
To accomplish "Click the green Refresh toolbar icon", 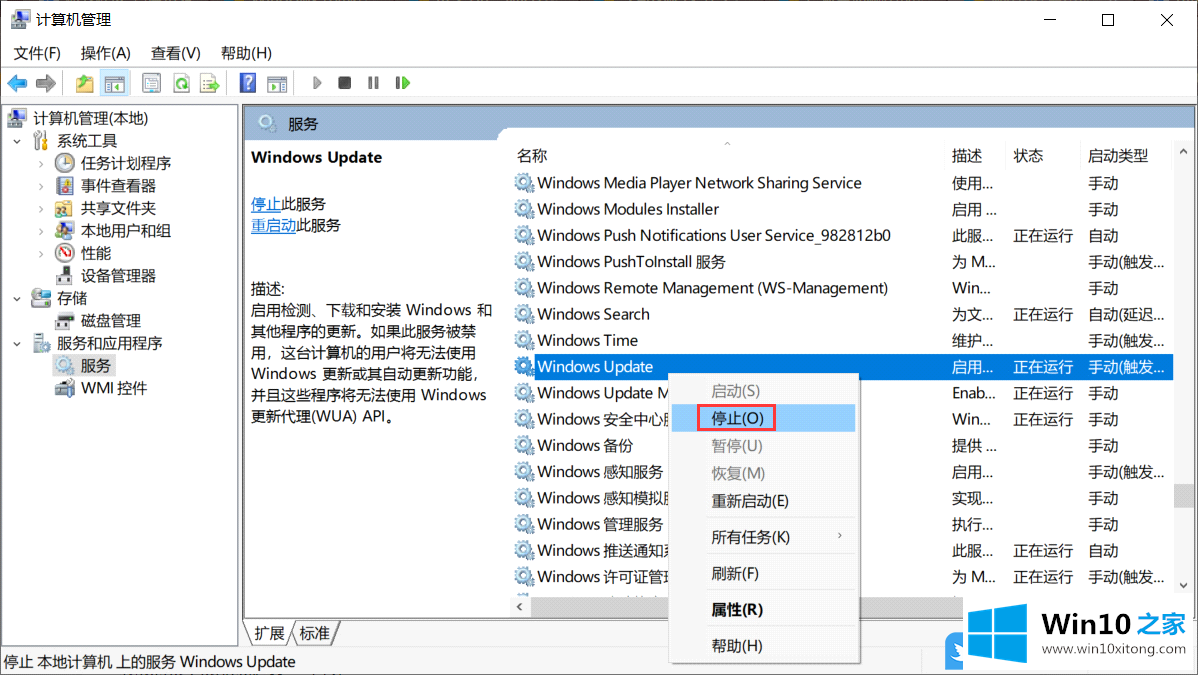I will click(x=181, y=83).
